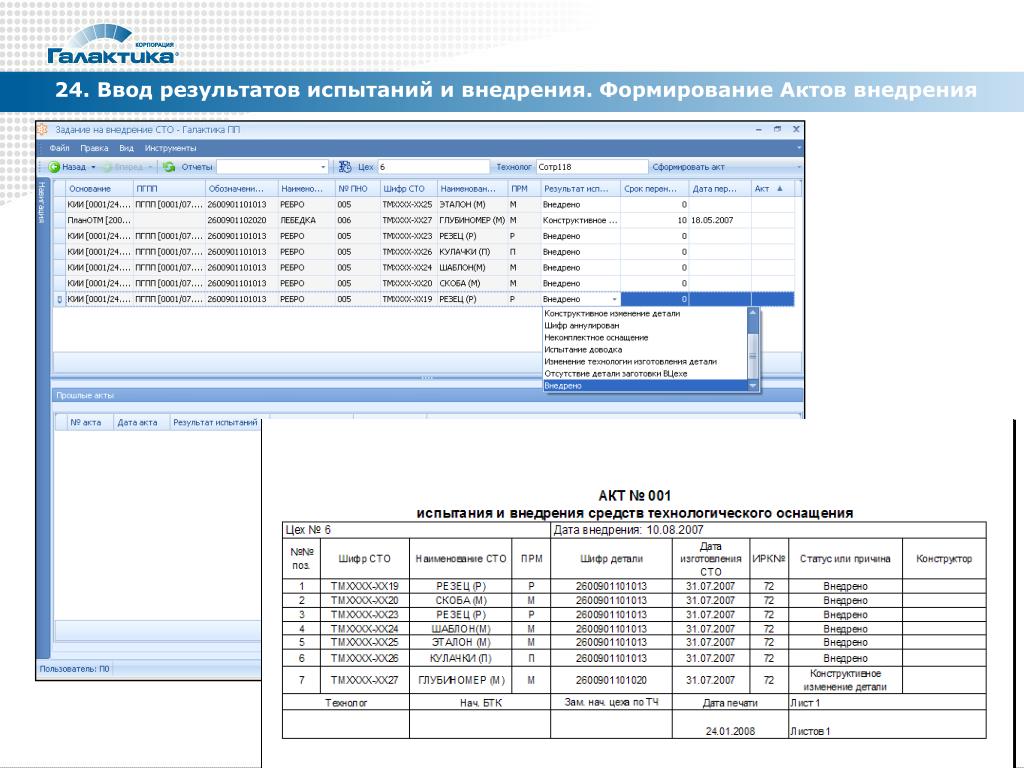Open the Назад history dropdown arrow
The height and width of the screenshot is (768, 1024).
pyautogui.click(x=93, y=167)
